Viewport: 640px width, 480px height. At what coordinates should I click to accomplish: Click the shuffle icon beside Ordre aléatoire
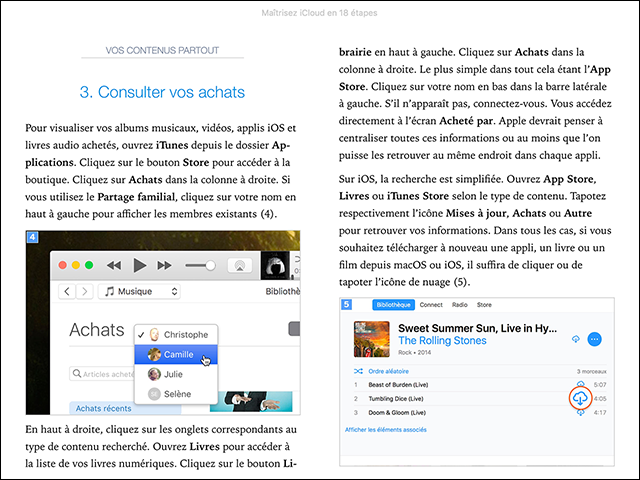(358, 371)
